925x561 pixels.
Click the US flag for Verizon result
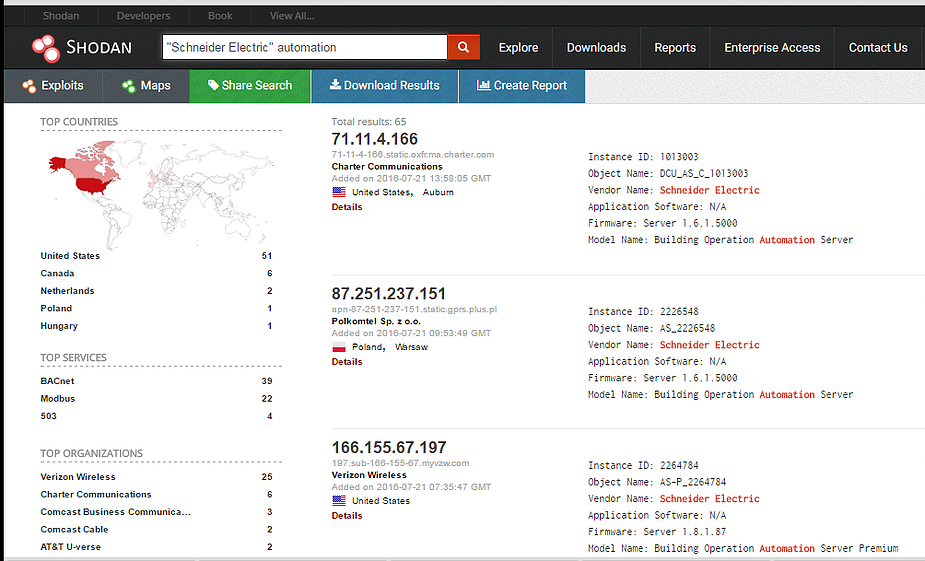[x=339, y=500]
